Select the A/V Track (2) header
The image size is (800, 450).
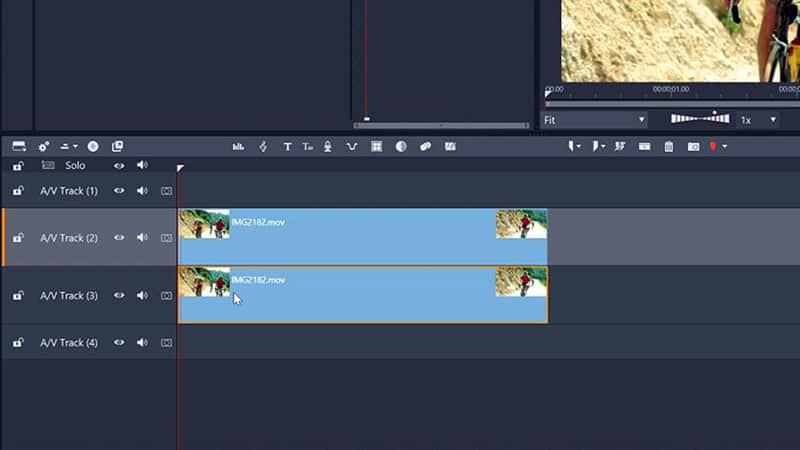[x=69, y=238]
